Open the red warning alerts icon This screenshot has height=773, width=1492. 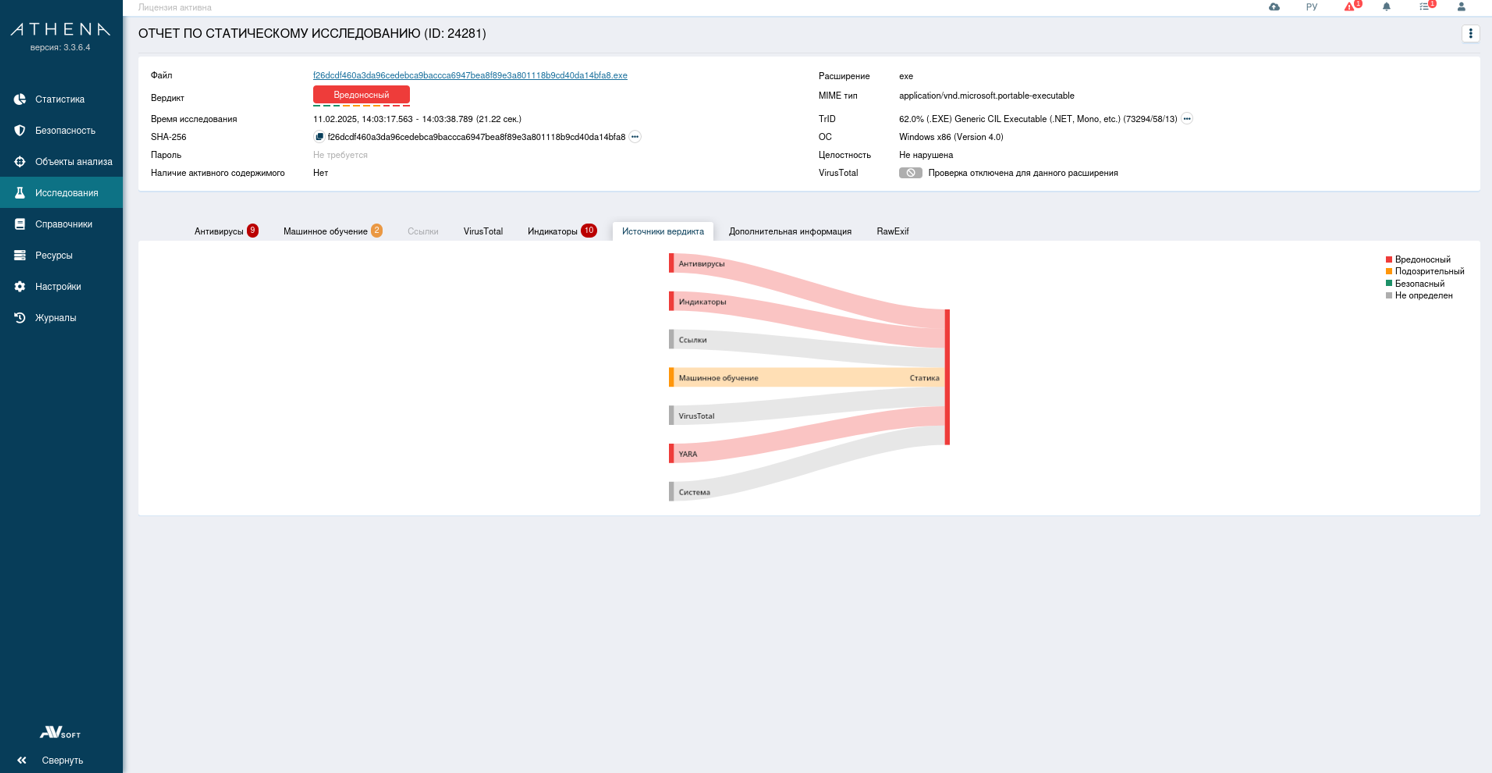(1349, 7)
